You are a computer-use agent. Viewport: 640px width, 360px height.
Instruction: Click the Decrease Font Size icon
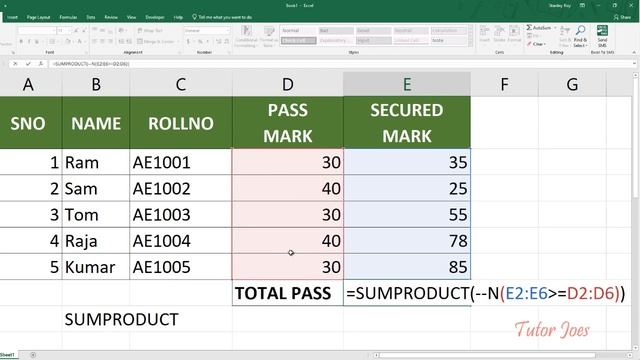click(84, 31)
